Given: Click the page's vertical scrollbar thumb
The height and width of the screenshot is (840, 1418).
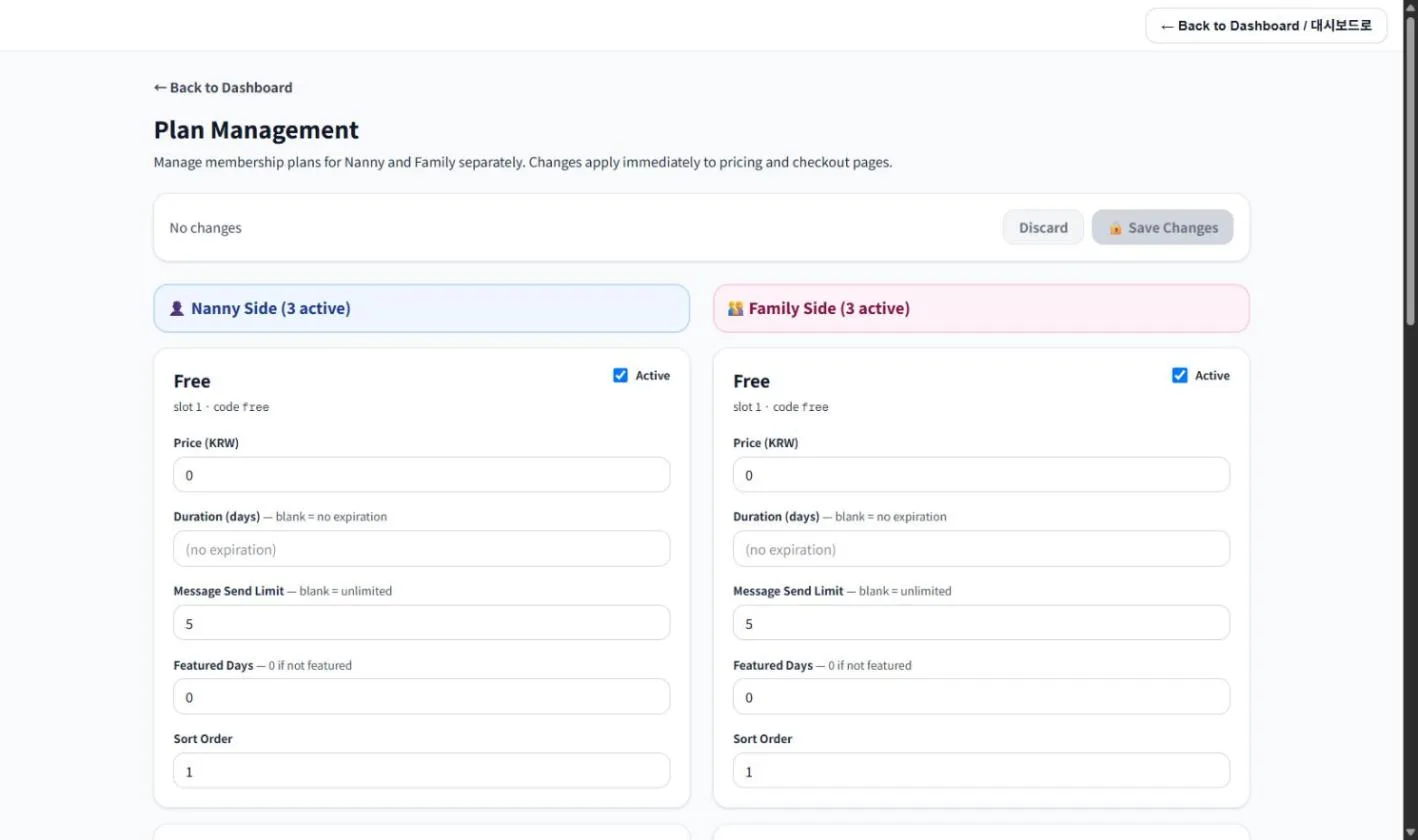Looking at the screenshot, I should tap(1410, 170).
